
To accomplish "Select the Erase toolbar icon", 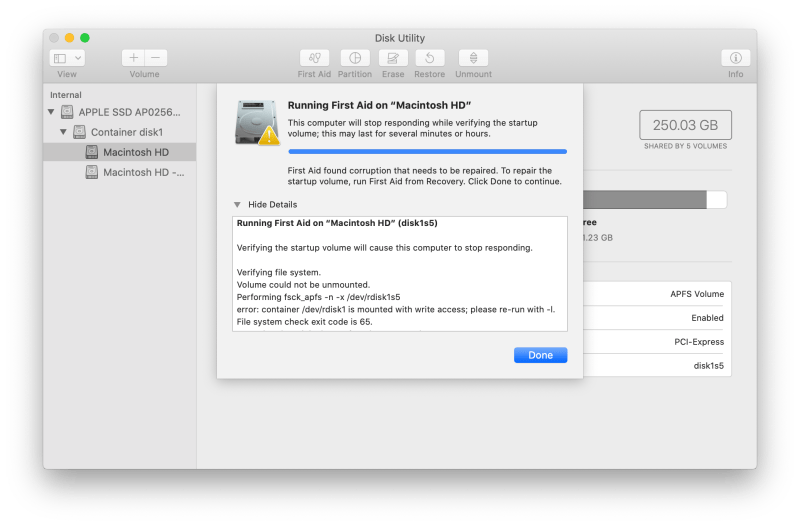I will (x=393, y=58).
